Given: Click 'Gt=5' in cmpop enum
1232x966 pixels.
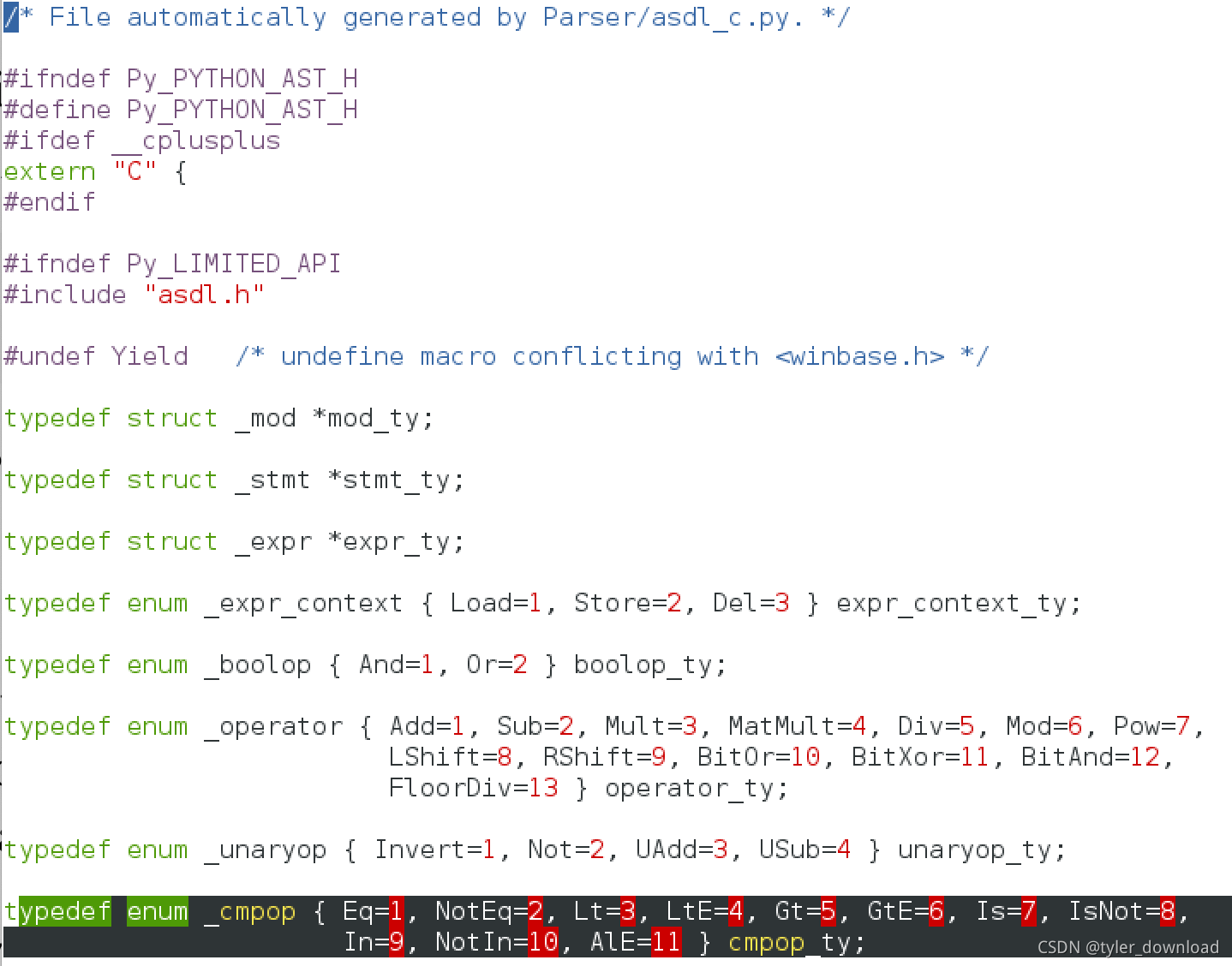Looking at the screenshot, I should (804, 912).
